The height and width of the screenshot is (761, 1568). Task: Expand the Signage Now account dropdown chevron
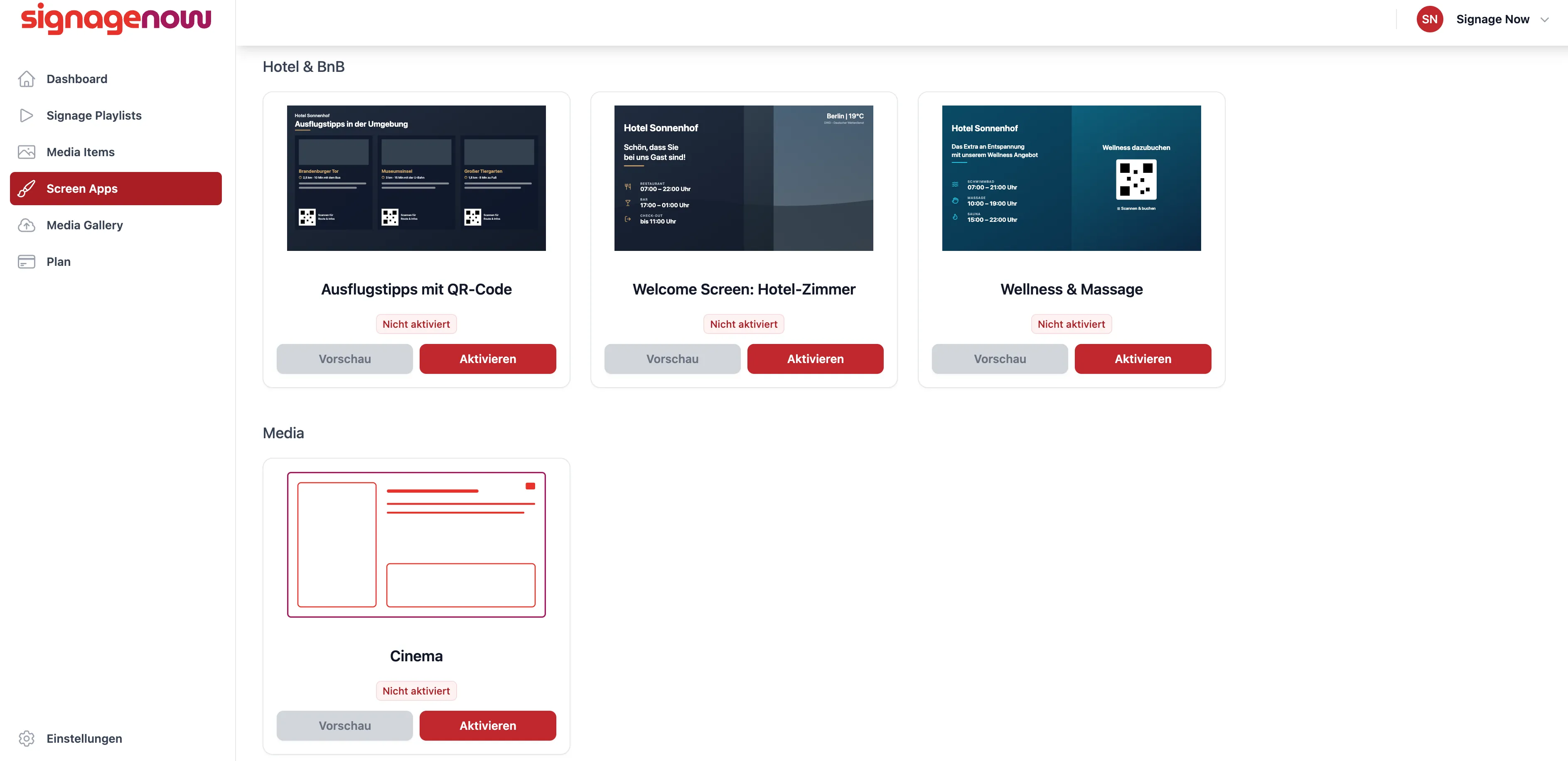pos(1544,20)
